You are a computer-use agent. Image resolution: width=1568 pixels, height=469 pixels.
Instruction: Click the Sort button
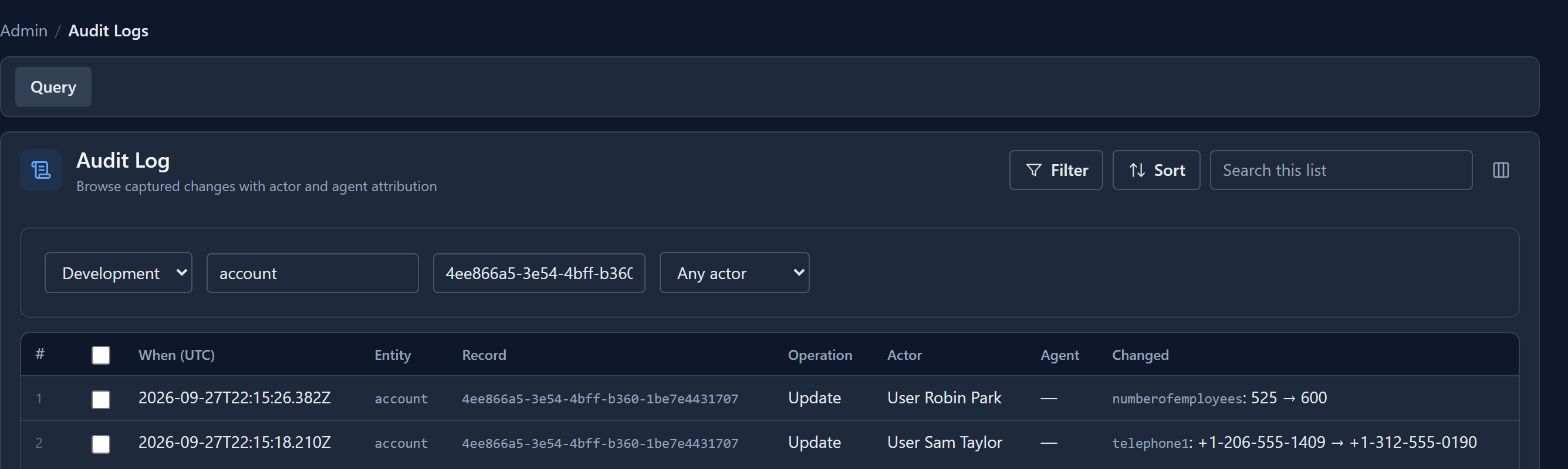coord(1156,171)
